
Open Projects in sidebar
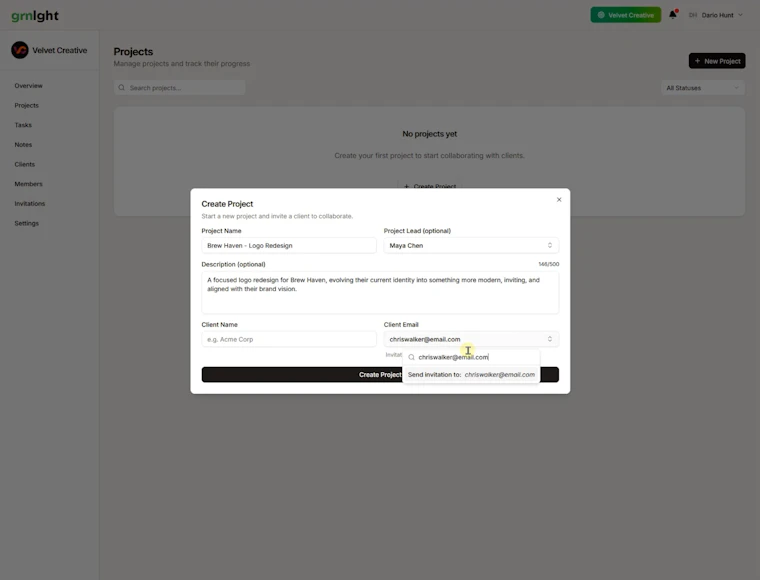[x=27, y=105]
